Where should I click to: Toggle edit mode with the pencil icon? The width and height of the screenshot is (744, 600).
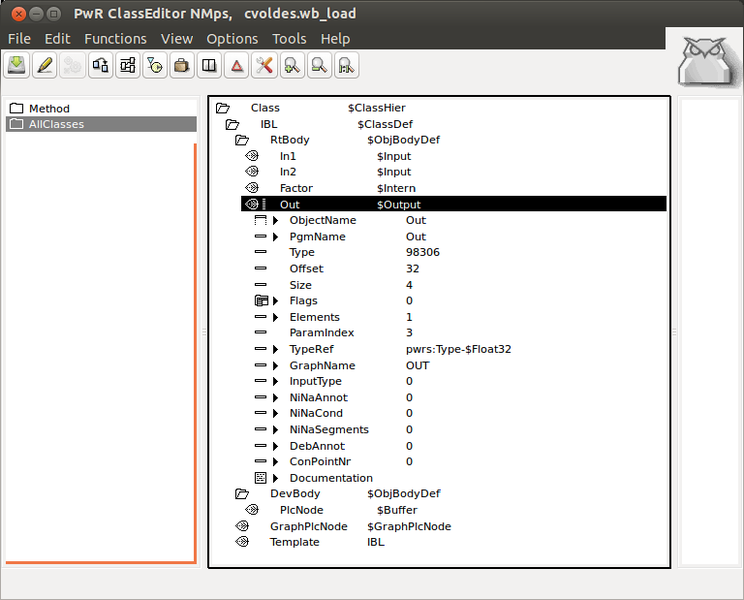[45, 65]
